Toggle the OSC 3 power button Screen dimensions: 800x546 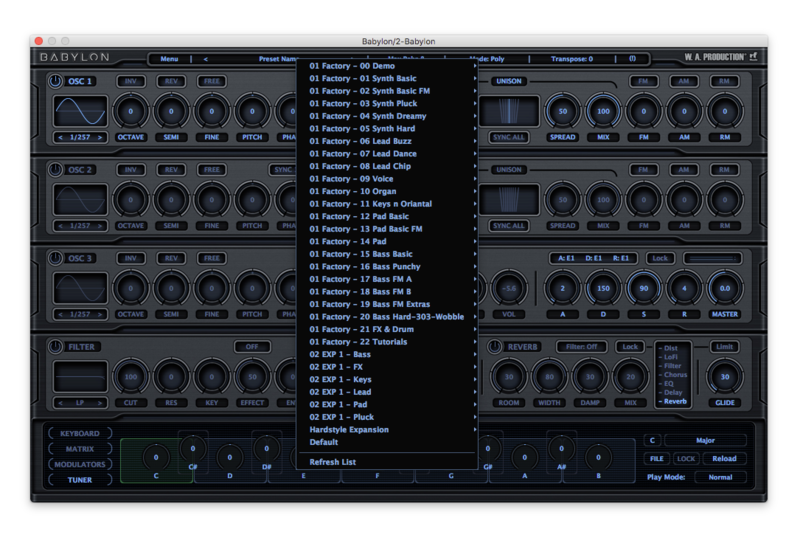pyautogui.click(x=56, y=258)
